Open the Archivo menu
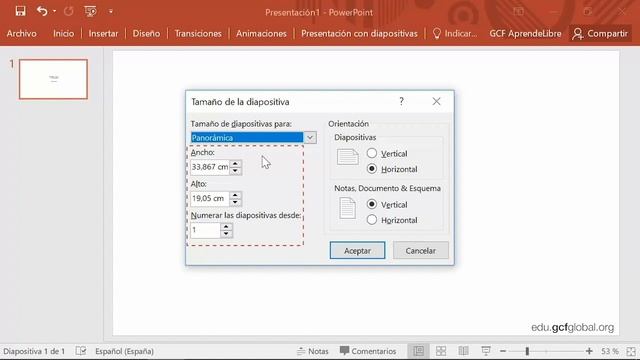This screenshot has width=640, height=360. pos(22,33)
